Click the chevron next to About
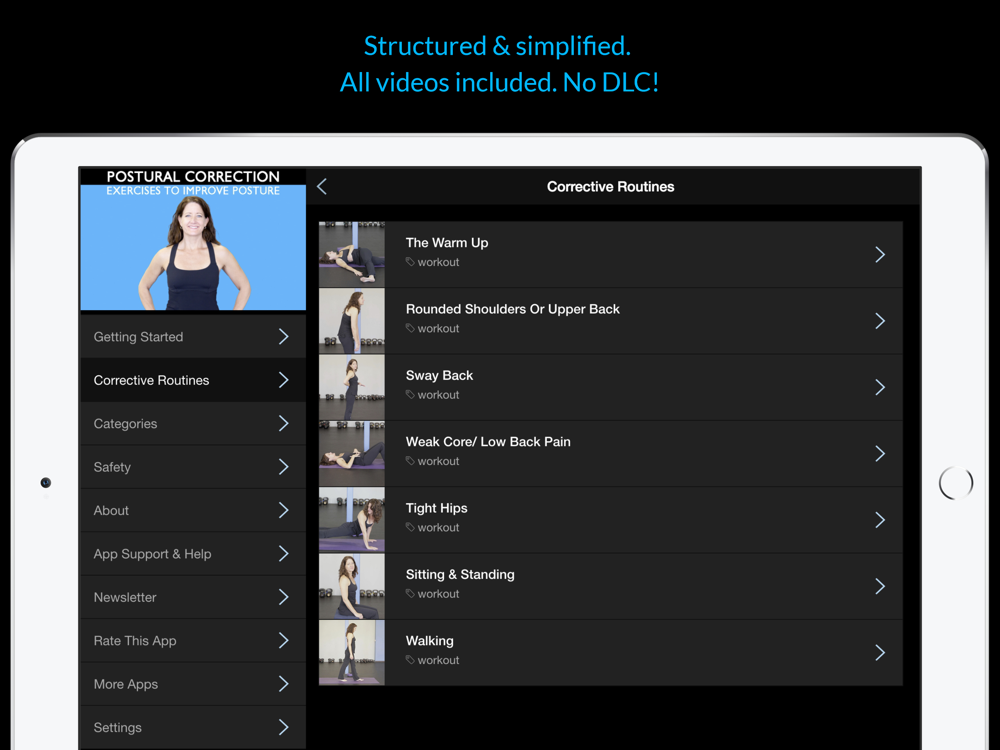This screenshot has width=1000, height=750. pos(284,510)
